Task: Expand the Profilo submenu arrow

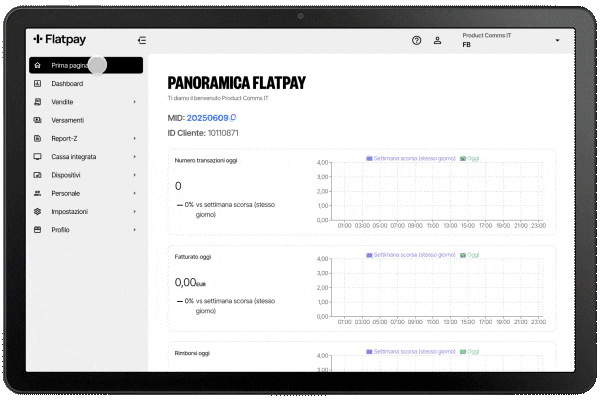Action: [x=135, y=230]
